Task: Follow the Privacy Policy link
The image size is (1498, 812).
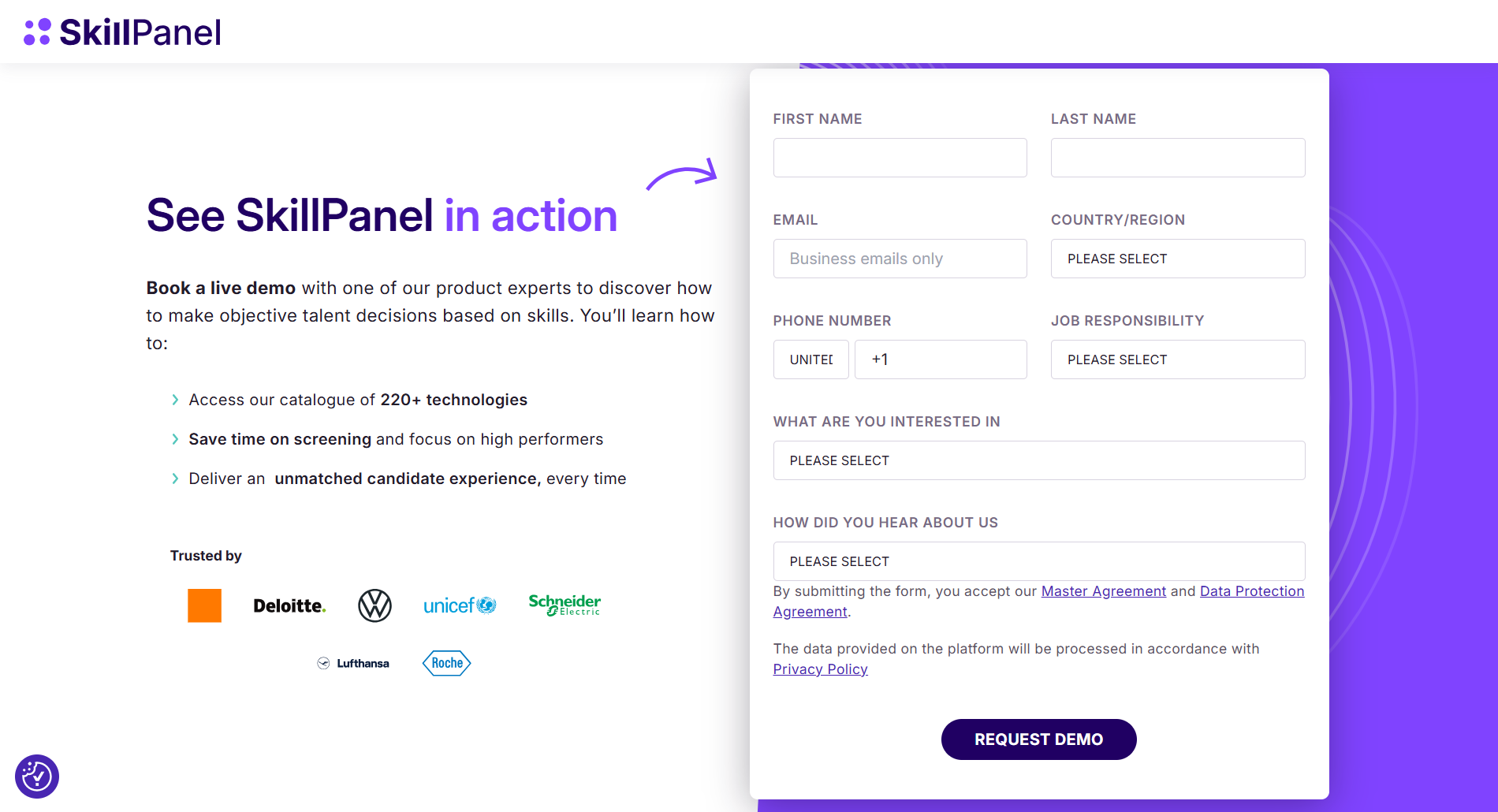Action: click(820, 669)
